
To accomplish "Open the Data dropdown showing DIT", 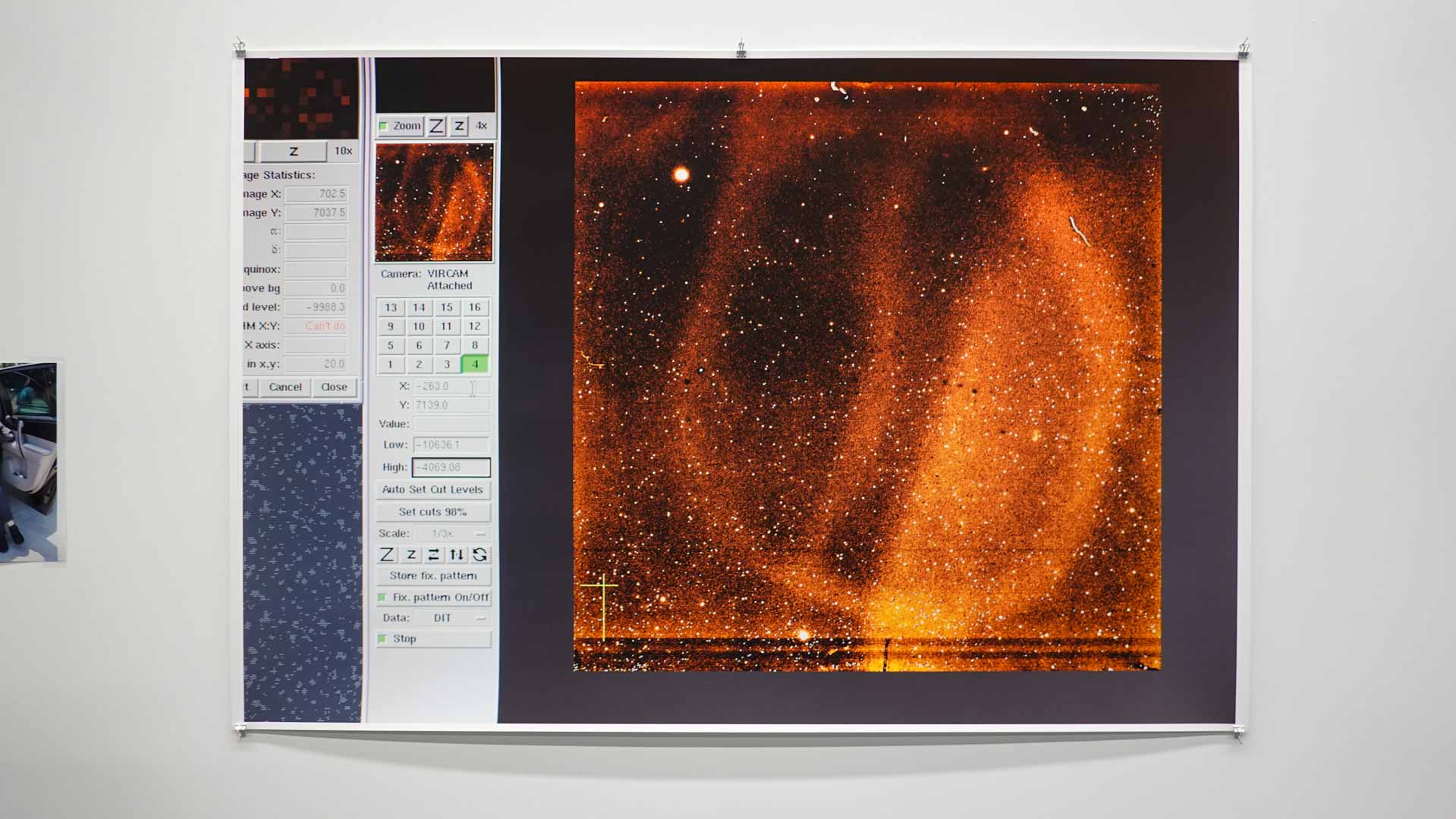I will 451,619.
